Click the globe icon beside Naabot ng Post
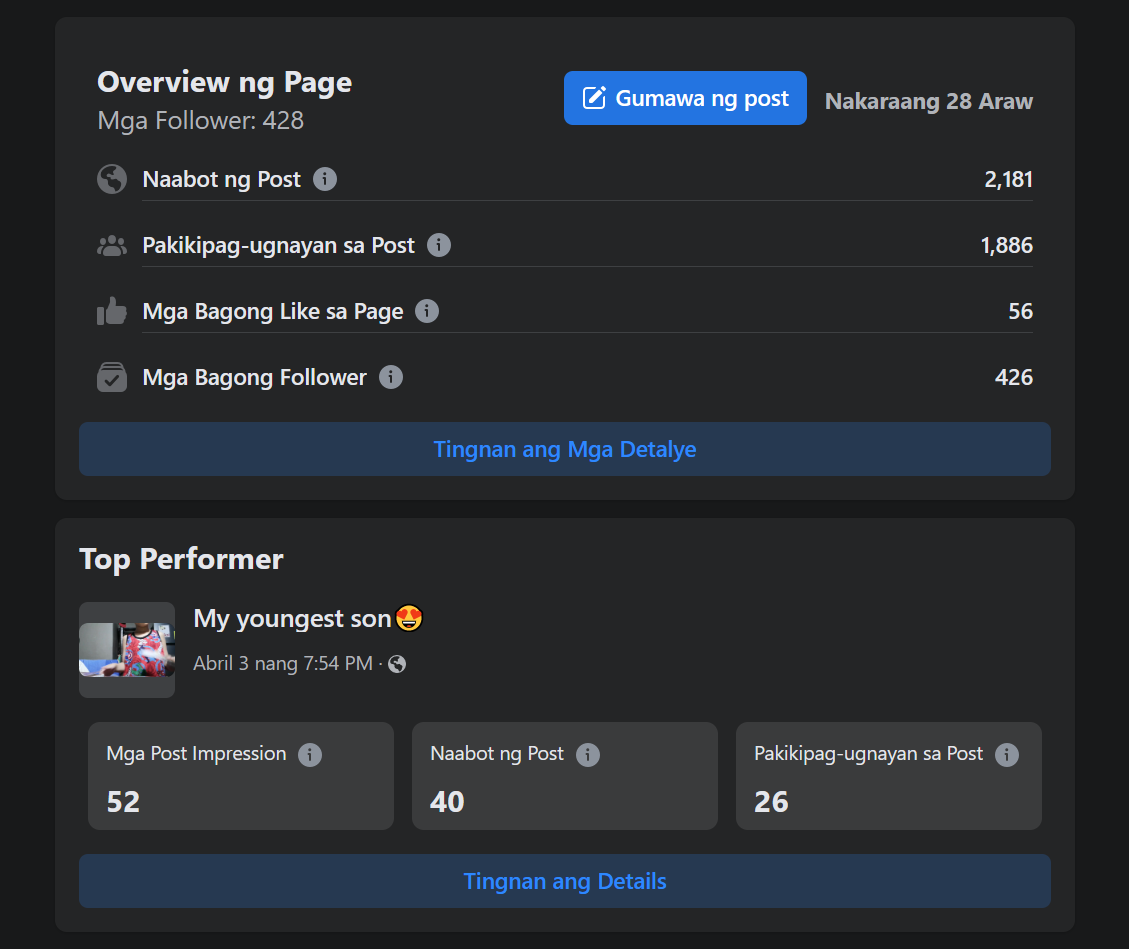Image resolution: width=1129 pixels, height=949 pixels. coord(111,180)
